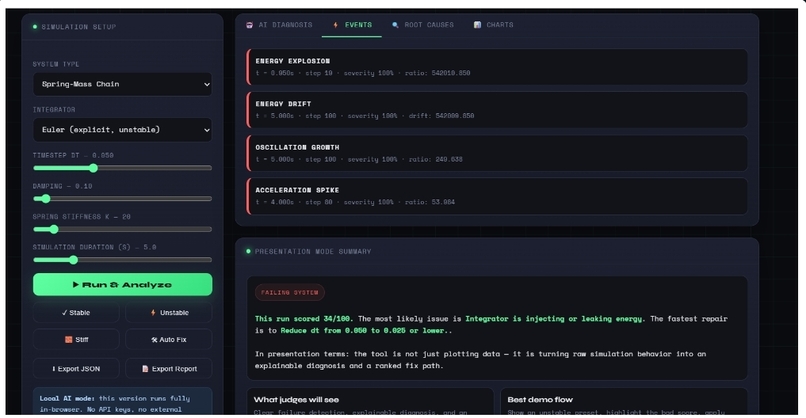Click the lightning icon on Unstable button
Image resolution: width=806 pixels, height=418 pixels.
tap(153, 313)
